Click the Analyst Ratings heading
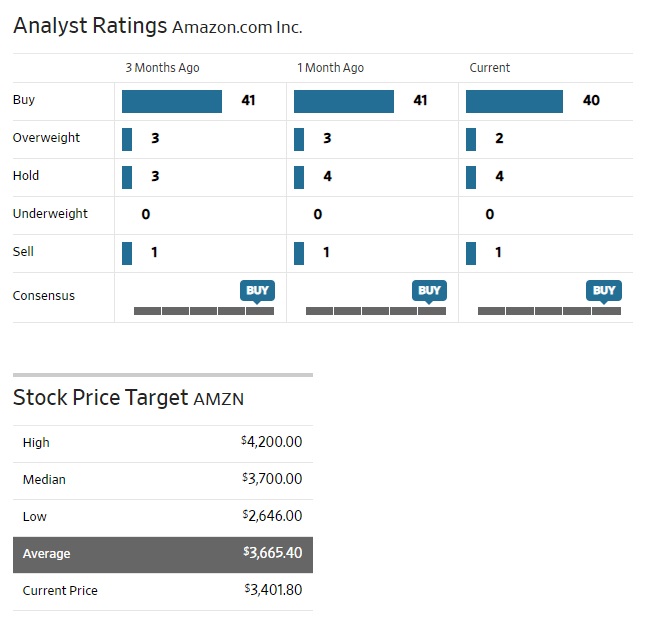 click(x=90, y=26)
